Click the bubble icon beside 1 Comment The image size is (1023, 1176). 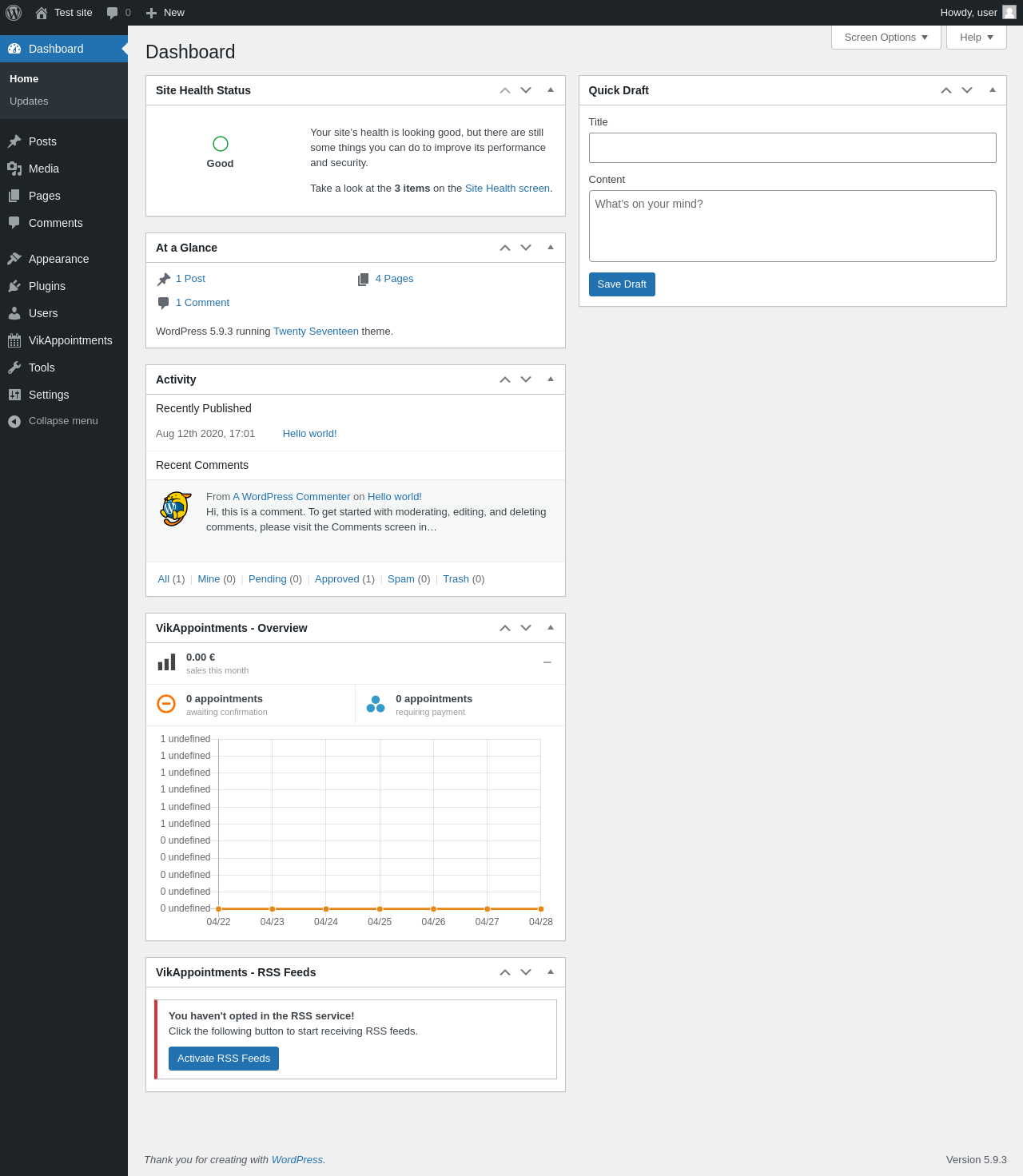click(164, 303)
